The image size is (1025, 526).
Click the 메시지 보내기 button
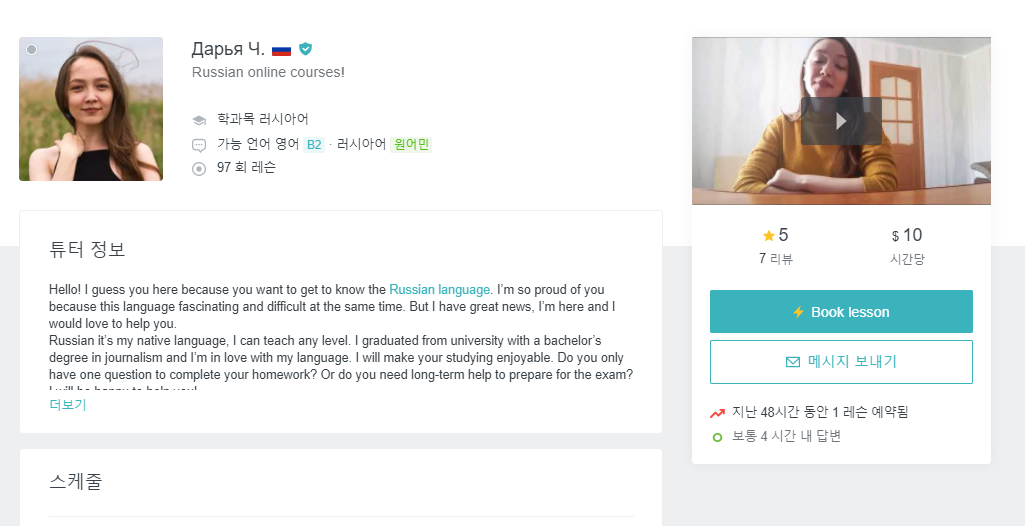coord(841,361)
